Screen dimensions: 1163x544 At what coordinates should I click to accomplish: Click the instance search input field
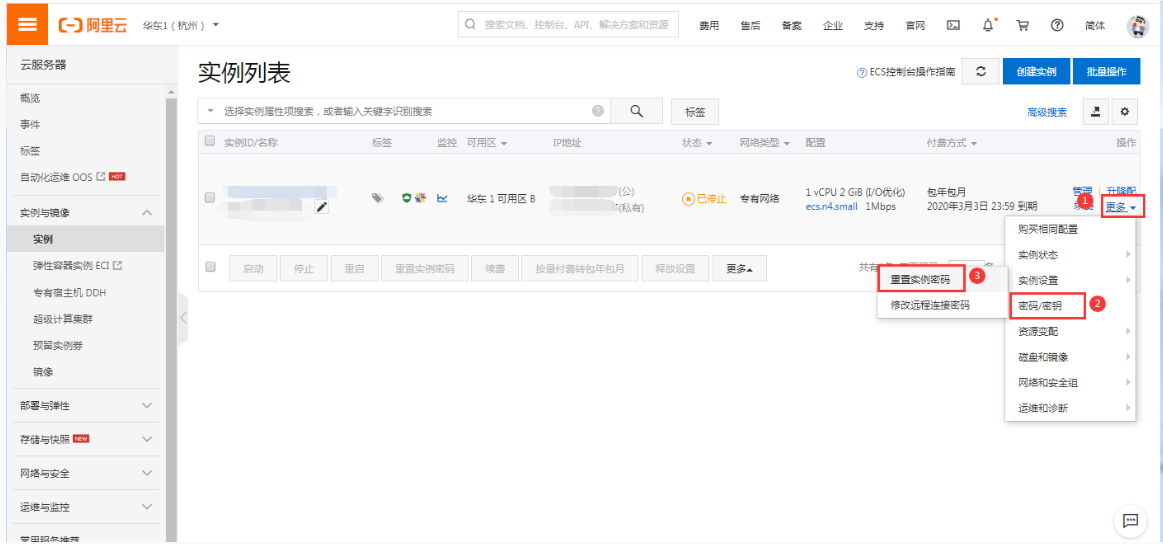click(x=400, y=111)
